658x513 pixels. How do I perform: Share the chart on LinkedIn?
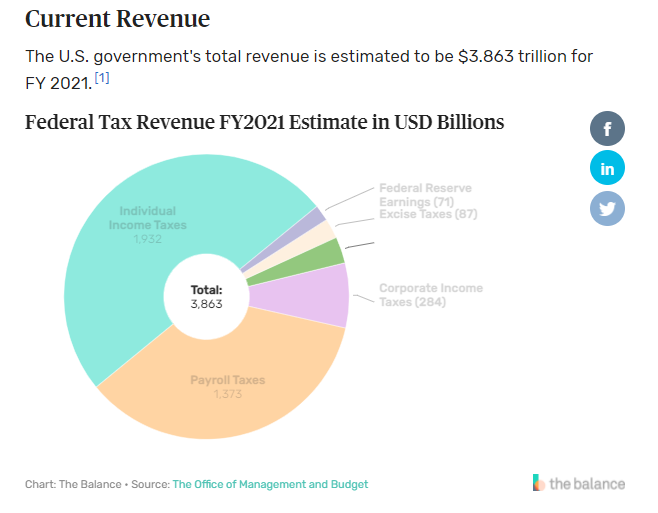pos(607,168)
